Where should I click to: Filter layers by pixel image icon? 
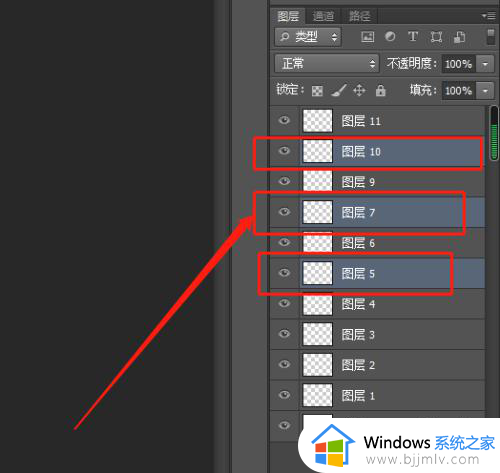coord(368,37)
